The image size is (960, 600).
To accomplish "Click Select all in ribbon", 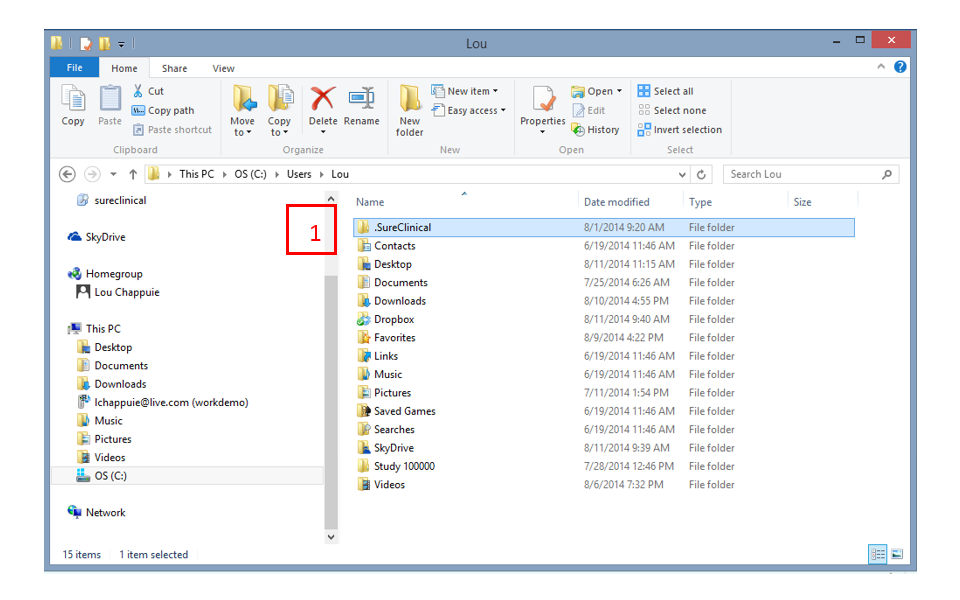I will coord(666,91).
